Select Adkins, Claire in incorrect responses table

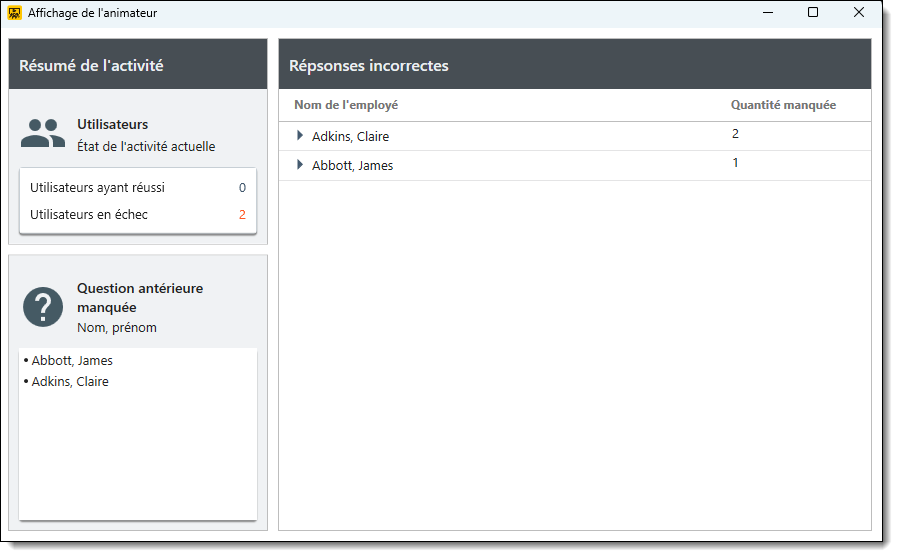350,136
